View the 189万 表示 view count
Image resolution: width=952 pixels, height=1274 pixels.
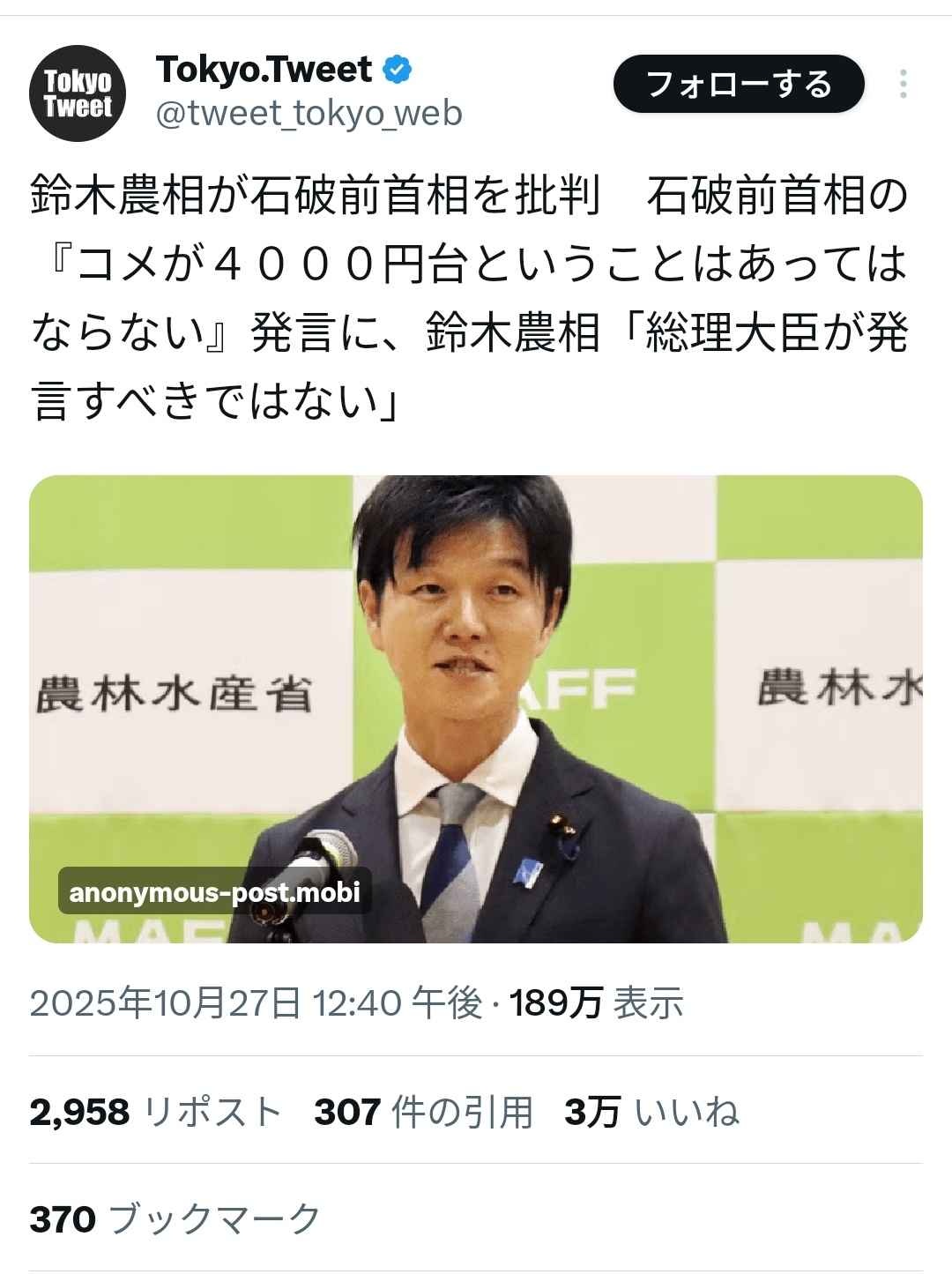tap(596, 1003)
